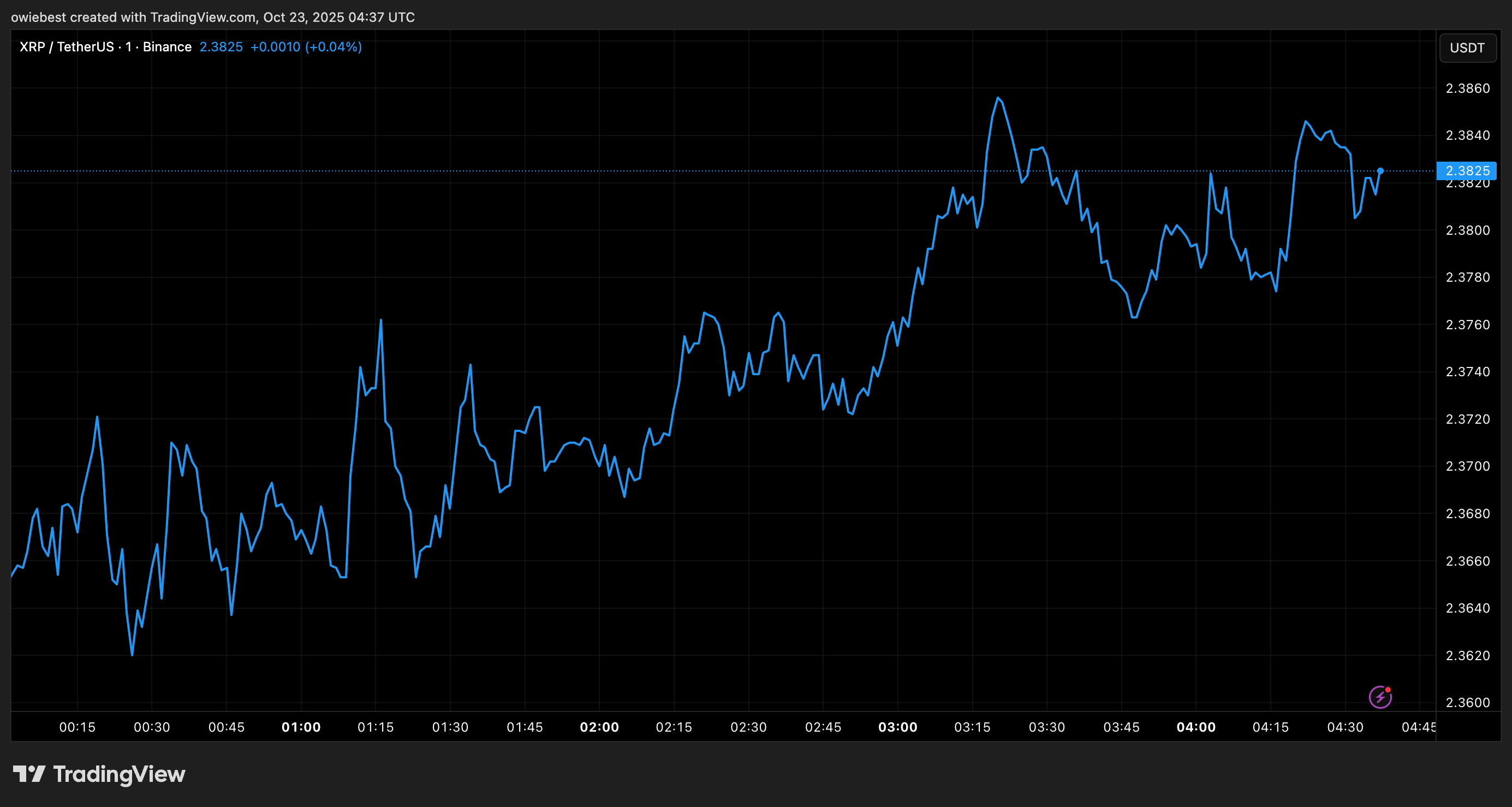Select the 04:45 label on the time axis

tap(1420, 727)
